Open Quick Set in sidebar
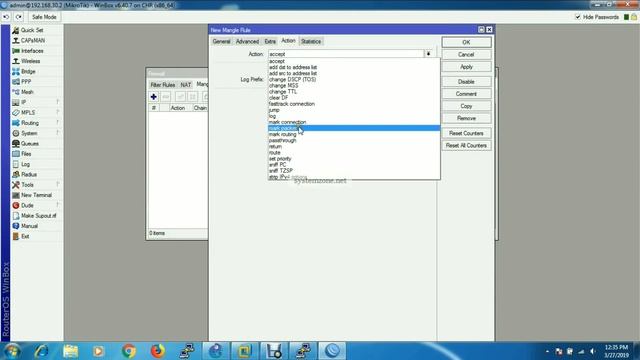This screenshot has width=640, height=360. click(x=32, y=30)
